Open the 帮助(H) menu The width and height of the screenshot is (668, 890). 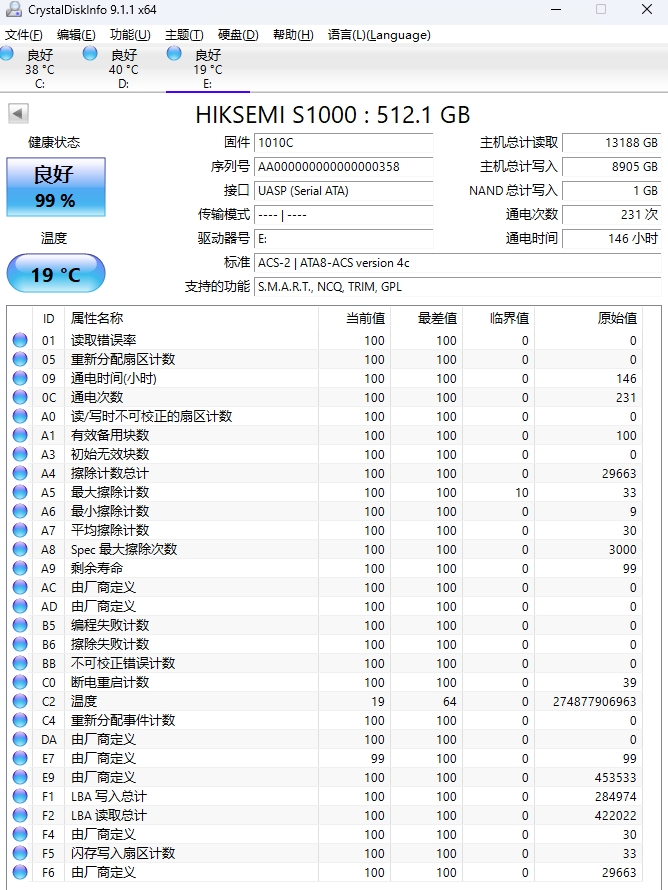(x=293, y=35)
